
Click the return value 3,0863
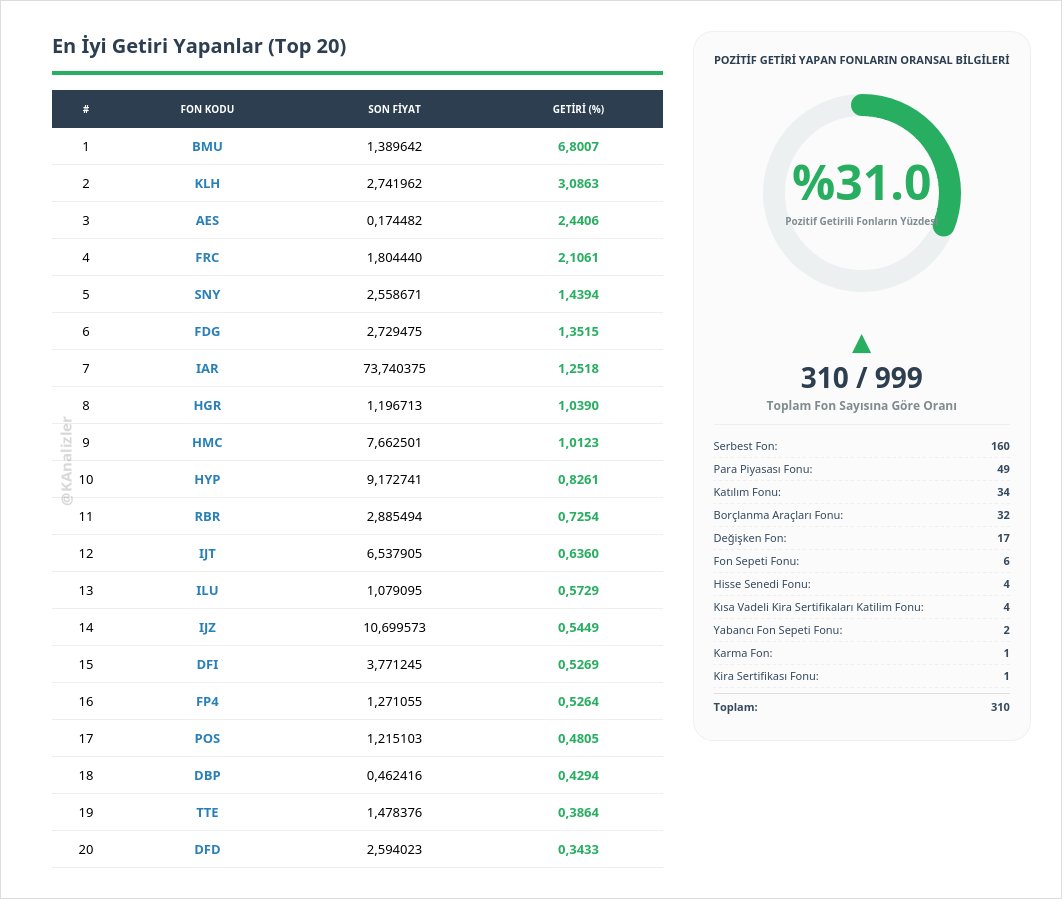coord(578,183)
